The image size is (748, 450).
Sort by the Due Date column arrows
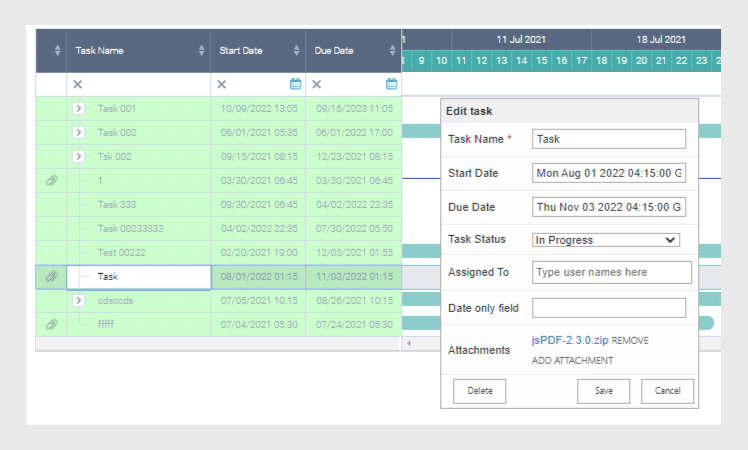392,50
